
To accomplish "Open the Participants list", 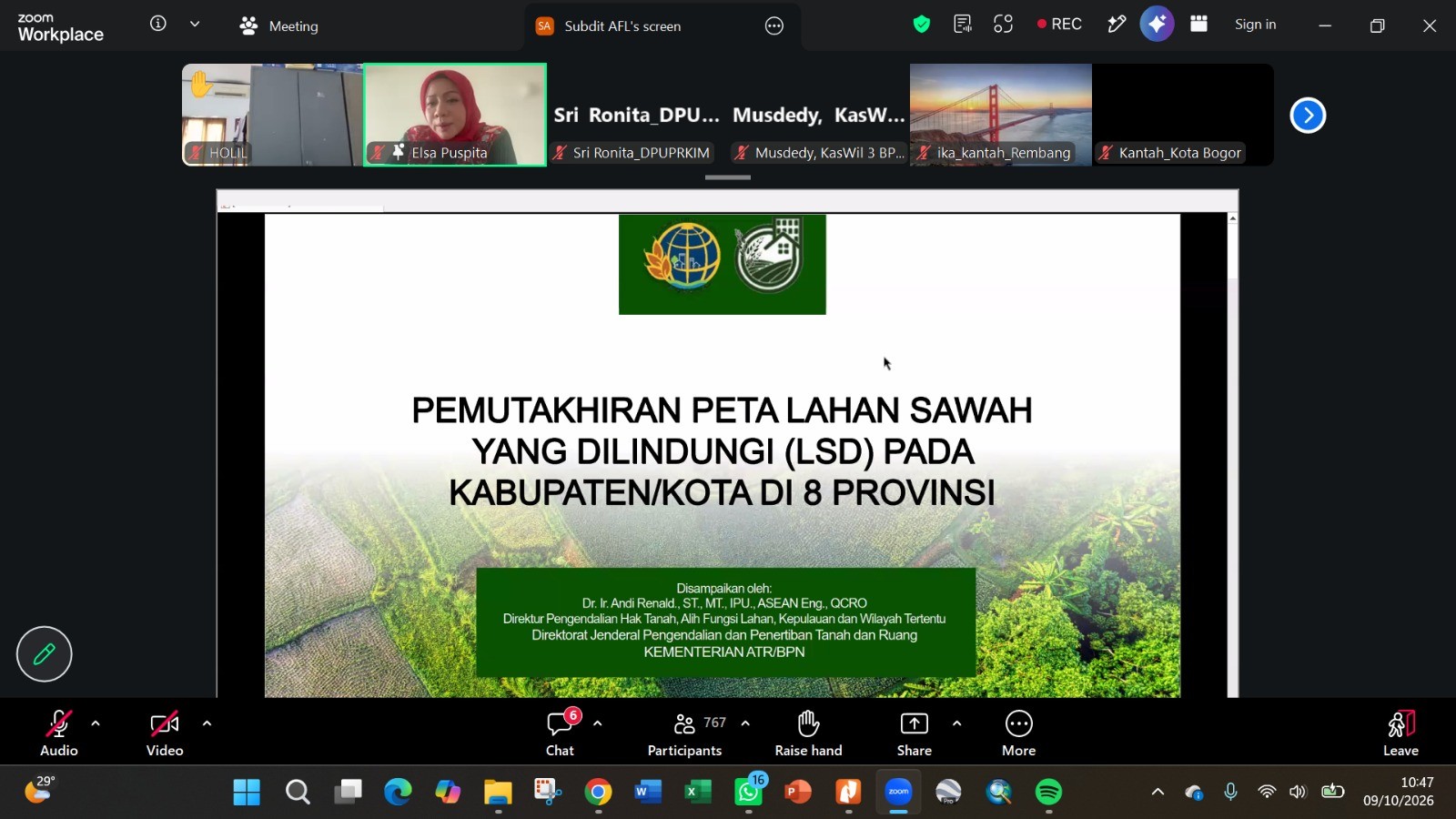I will click(x=685, y=733).
